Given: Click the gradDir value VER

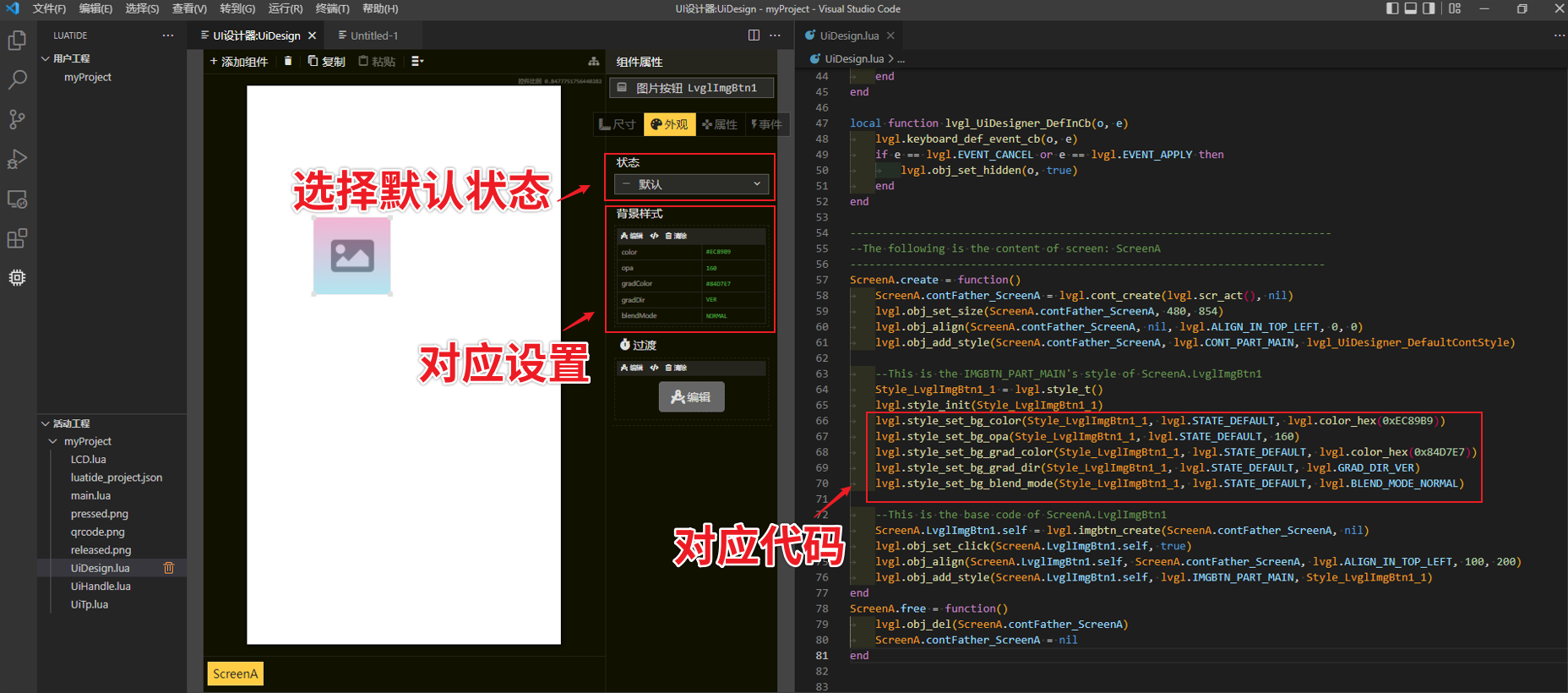Looking at the screenshot, I should point(711,299).
